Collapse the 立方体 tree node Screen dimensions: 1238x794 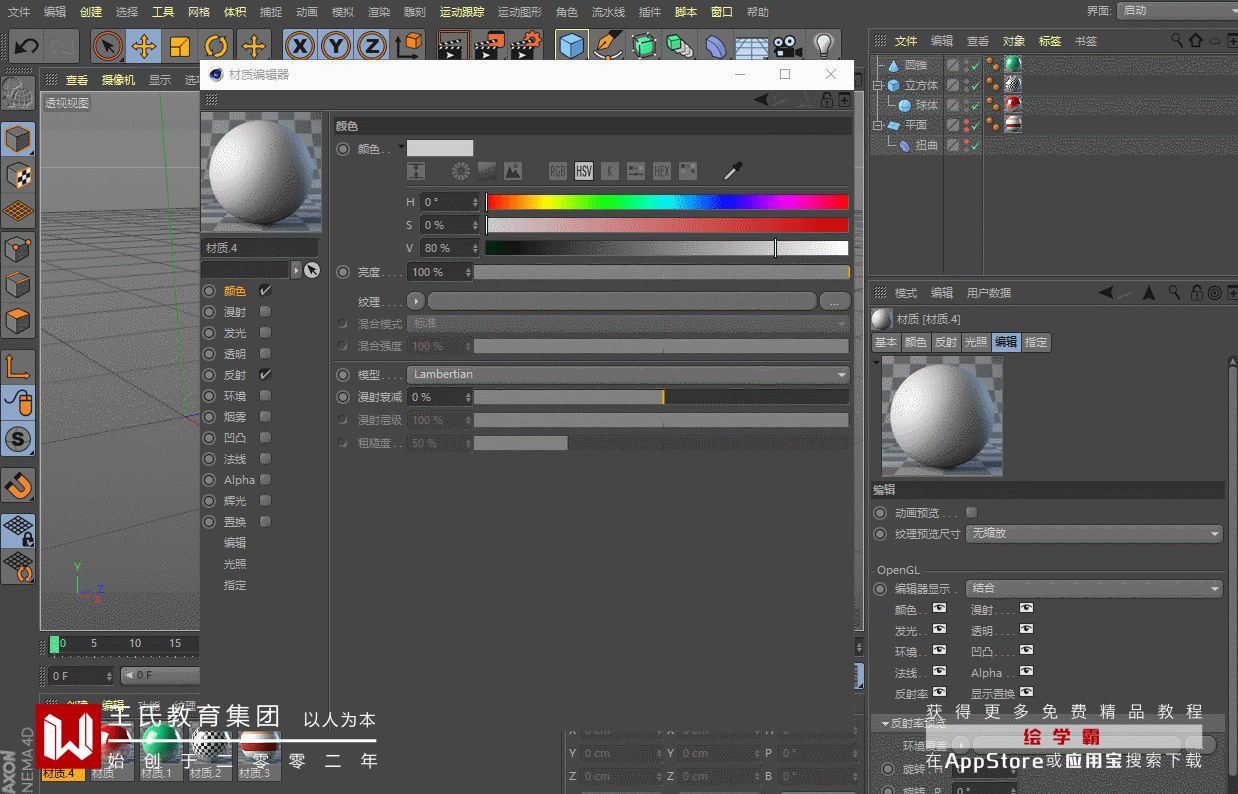click(x=878, y=85)
